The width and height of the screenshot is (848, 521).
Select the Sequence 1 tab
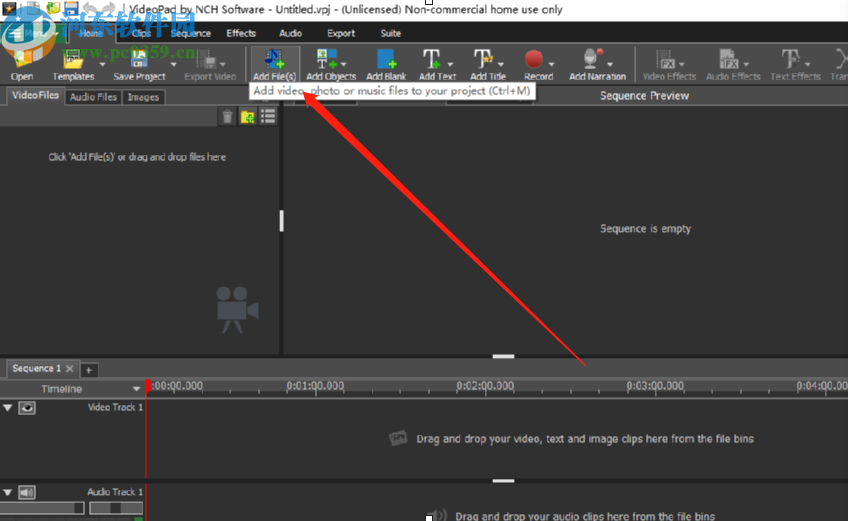click(x=36, y=368)
